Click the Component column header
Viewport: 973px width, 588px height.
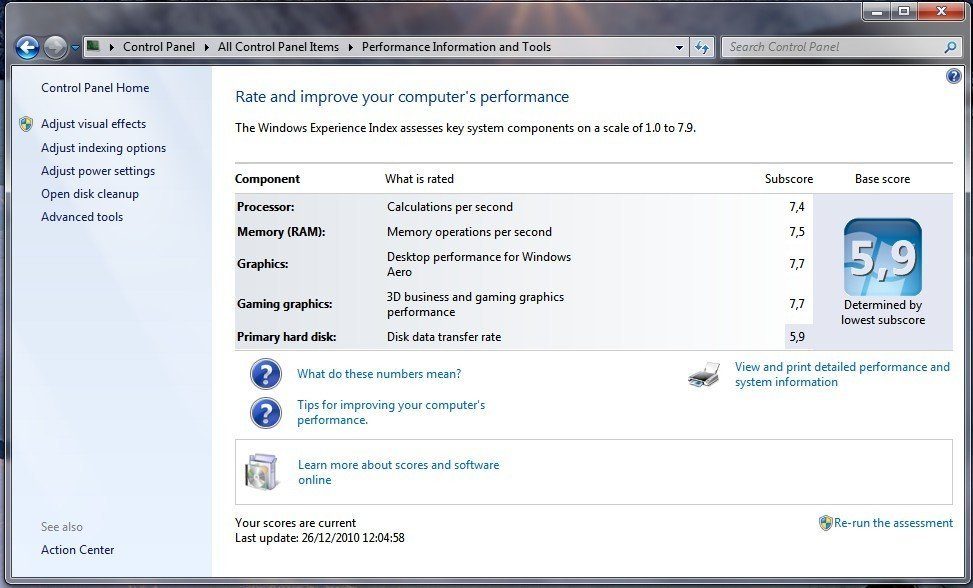pyautogui.click(x=267, y=179)
